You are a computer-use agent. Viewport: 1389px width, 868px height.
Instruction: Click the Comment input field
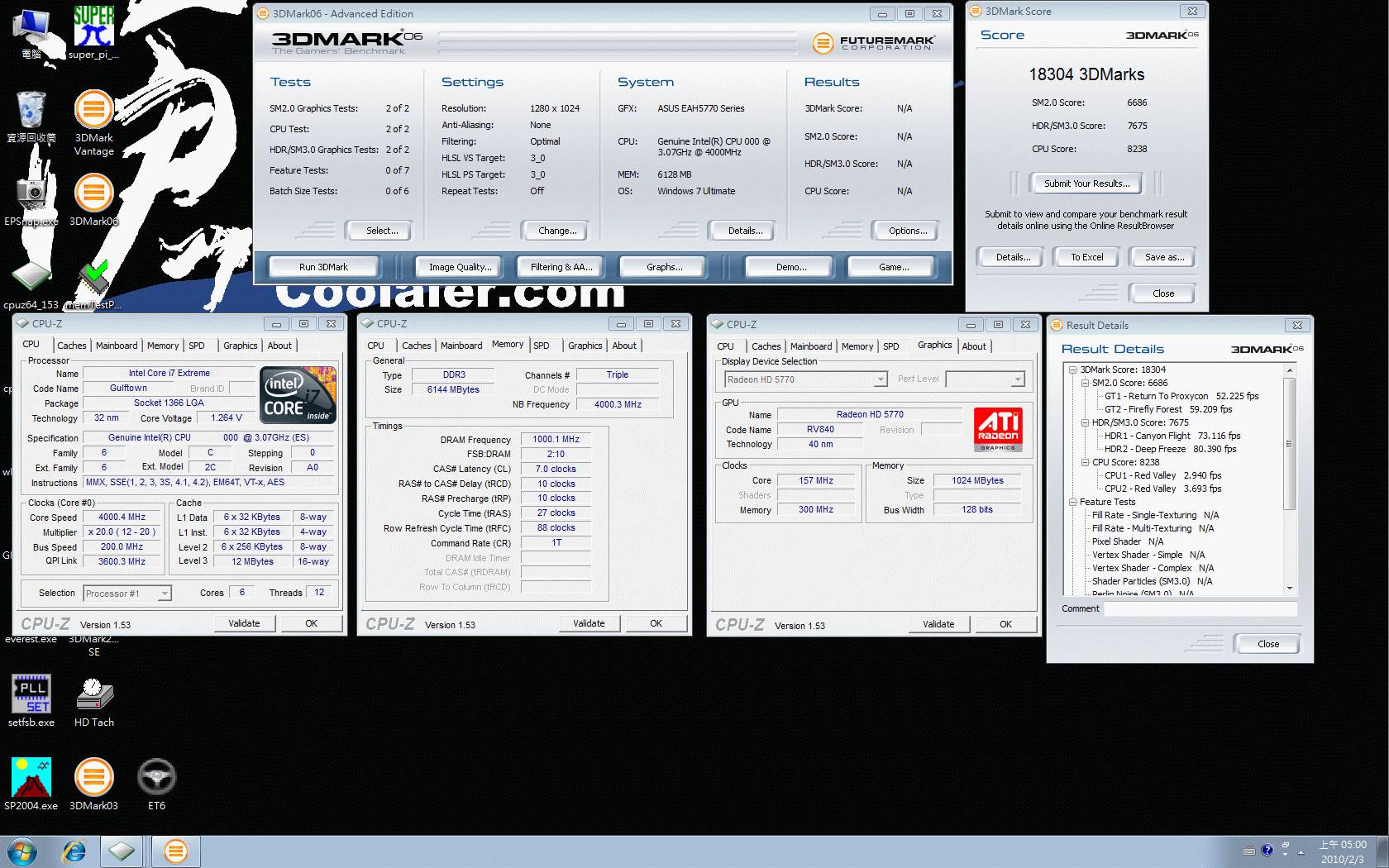[x=1200, y=608]
